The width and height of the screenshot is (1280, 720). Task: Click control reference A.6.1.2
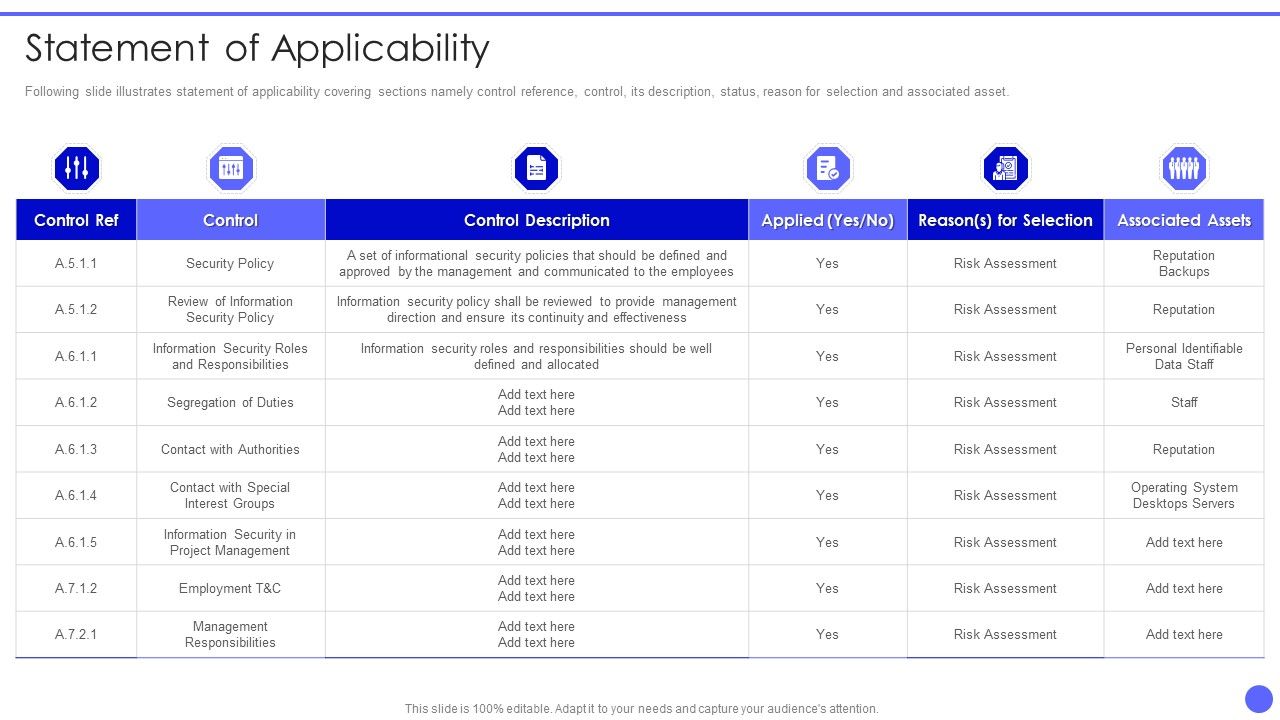(76, 403)
